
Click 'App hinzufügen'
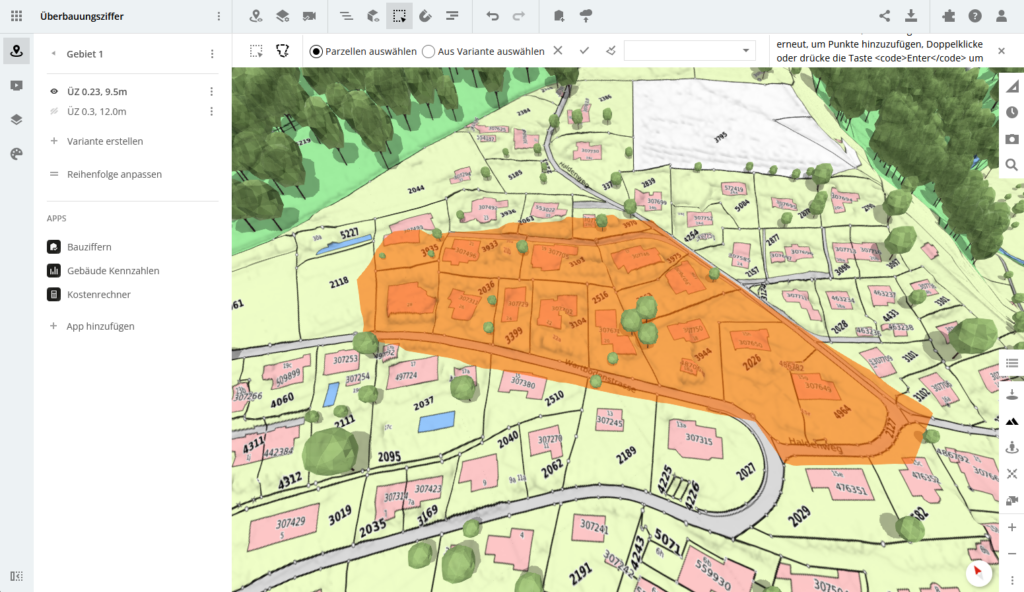pyautogui.click(x=100, y=326)
